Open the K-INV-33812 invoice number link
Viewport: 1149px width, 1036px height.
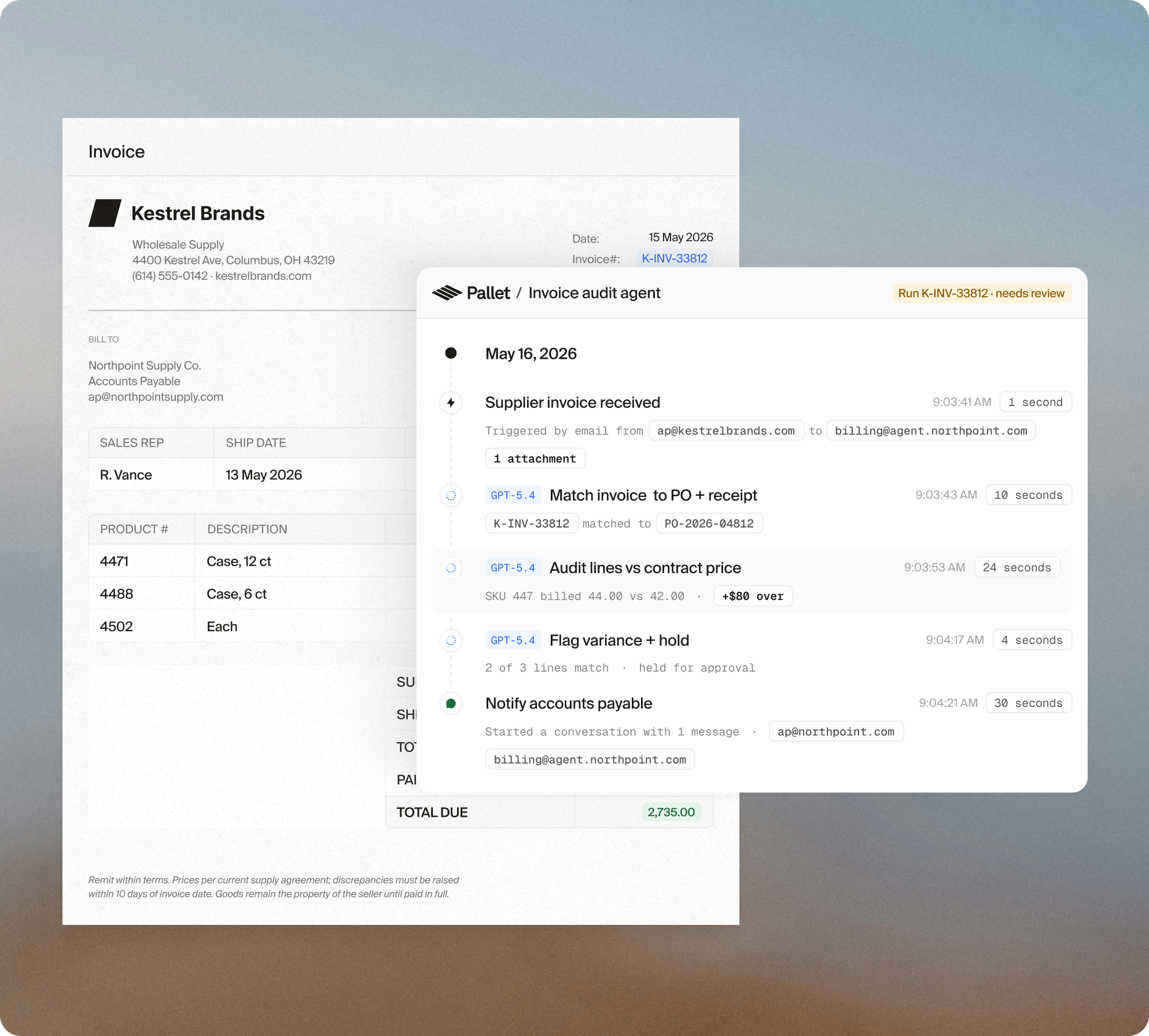(x=675, y=259)
